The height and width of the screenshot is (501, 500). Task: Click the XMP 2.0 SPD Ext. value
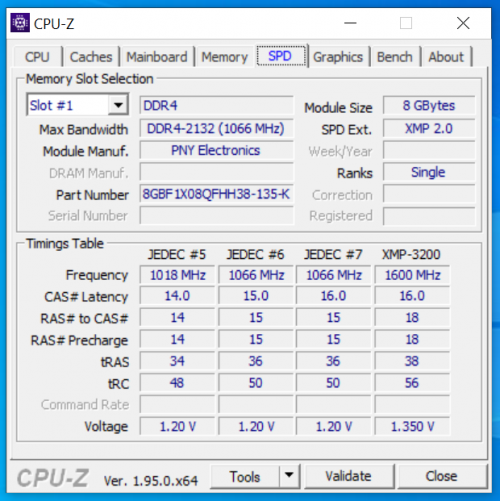tap(429, 128)
